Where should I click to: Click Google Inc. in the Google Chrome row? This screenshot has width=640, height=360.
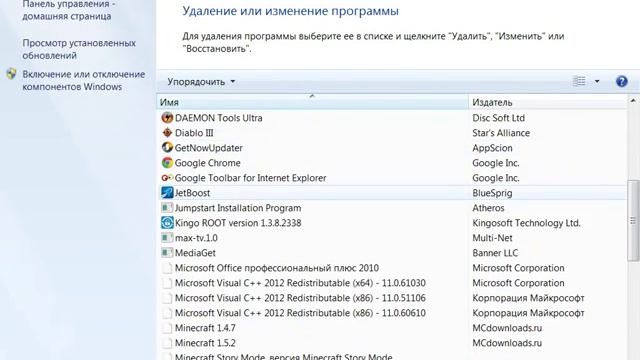[496, 163]
